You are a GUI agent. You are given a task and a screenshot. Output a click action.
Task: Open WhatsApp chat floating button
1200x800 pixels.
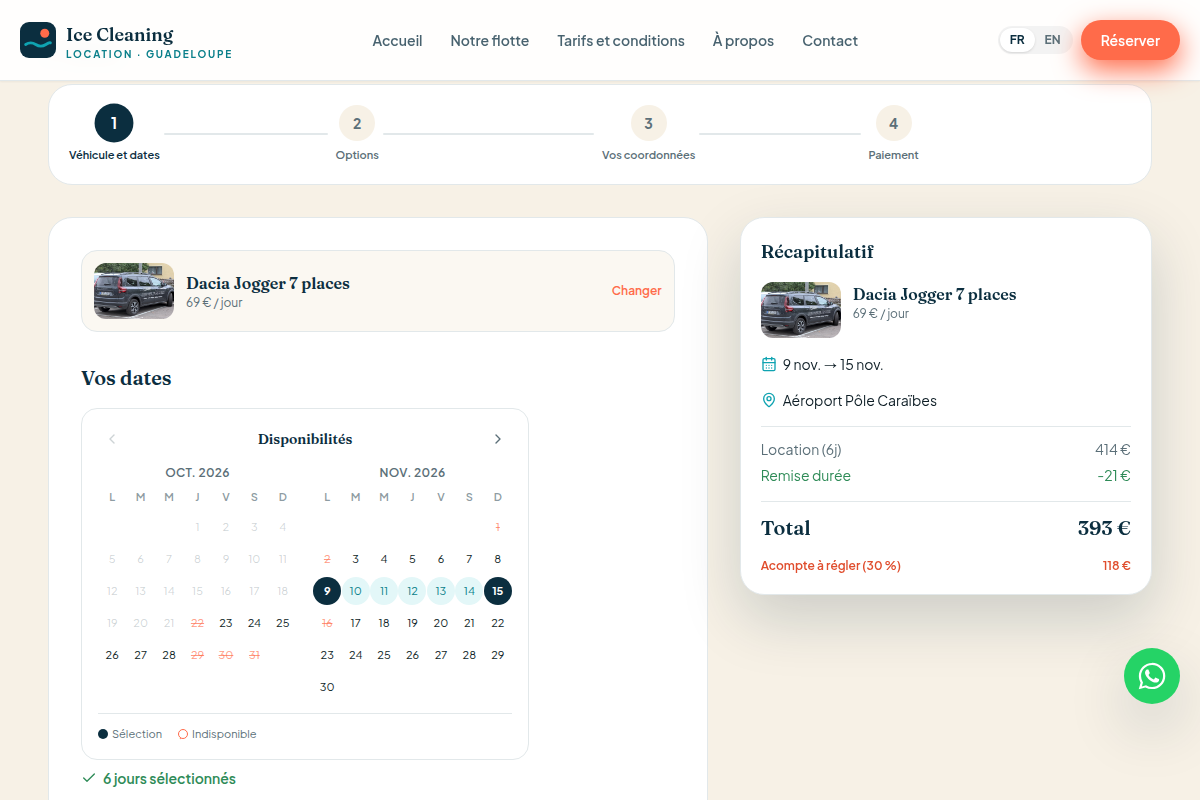(x=1152, y=676)
